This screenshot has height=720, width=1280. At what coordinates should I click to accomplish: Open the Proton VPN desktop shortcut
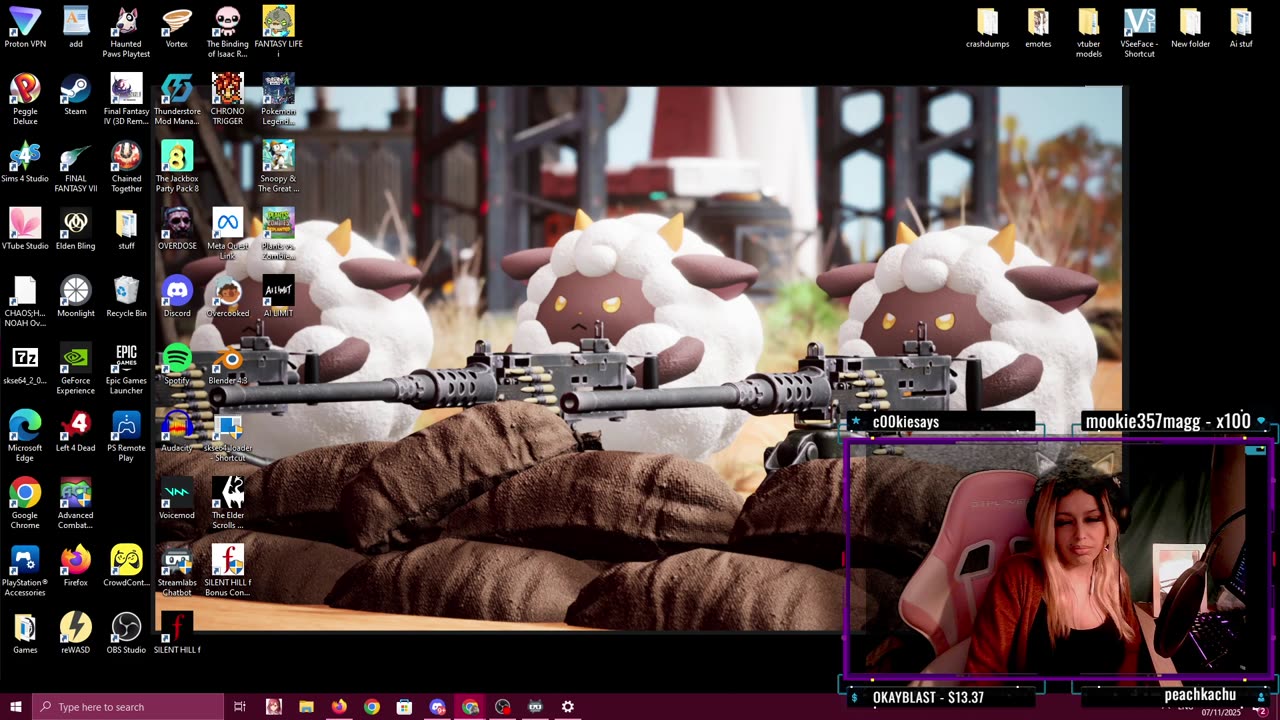tap(25, 28)
